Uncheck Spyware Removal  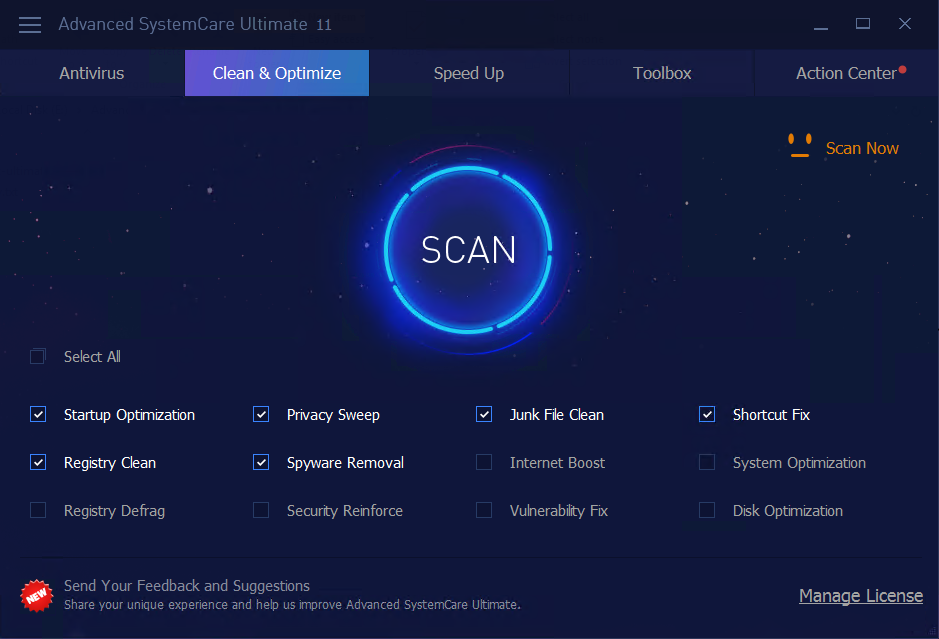[261, 462]
